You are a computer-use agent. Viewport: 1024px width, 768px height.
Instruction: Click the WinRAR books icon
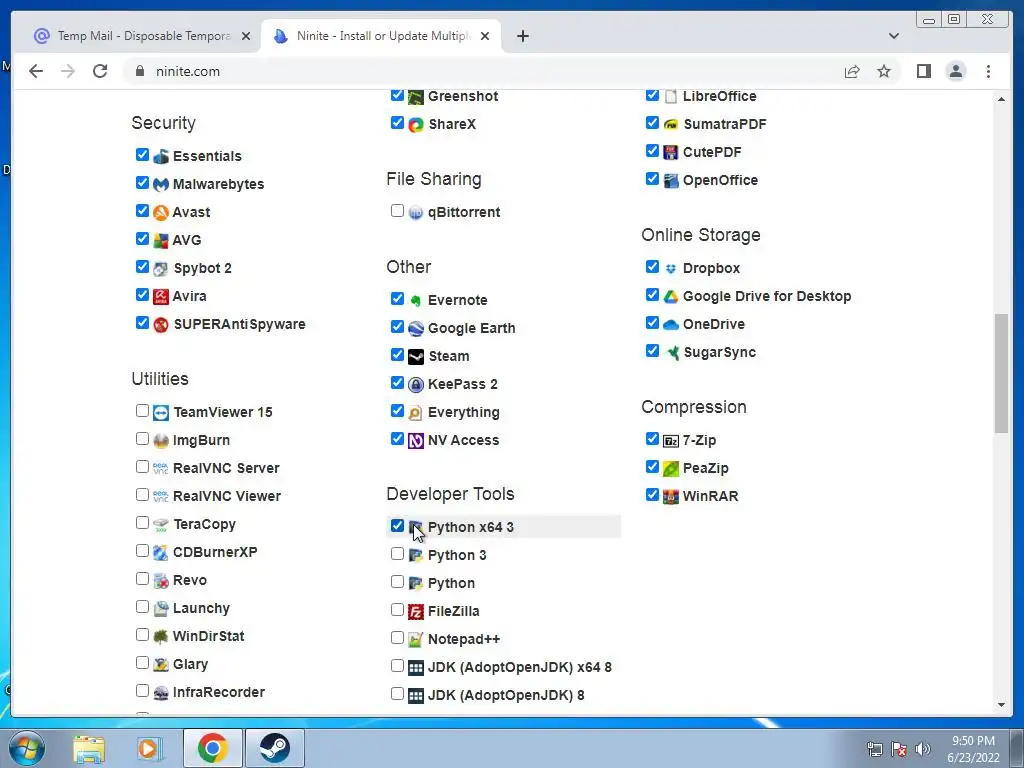[671, 497]
